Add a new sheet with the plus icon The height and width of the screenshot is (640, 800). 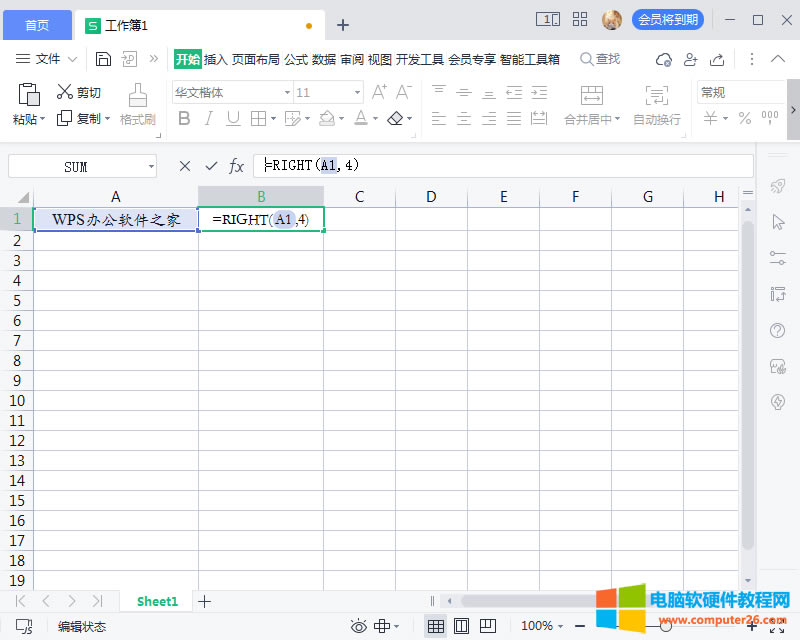point(205,601)
